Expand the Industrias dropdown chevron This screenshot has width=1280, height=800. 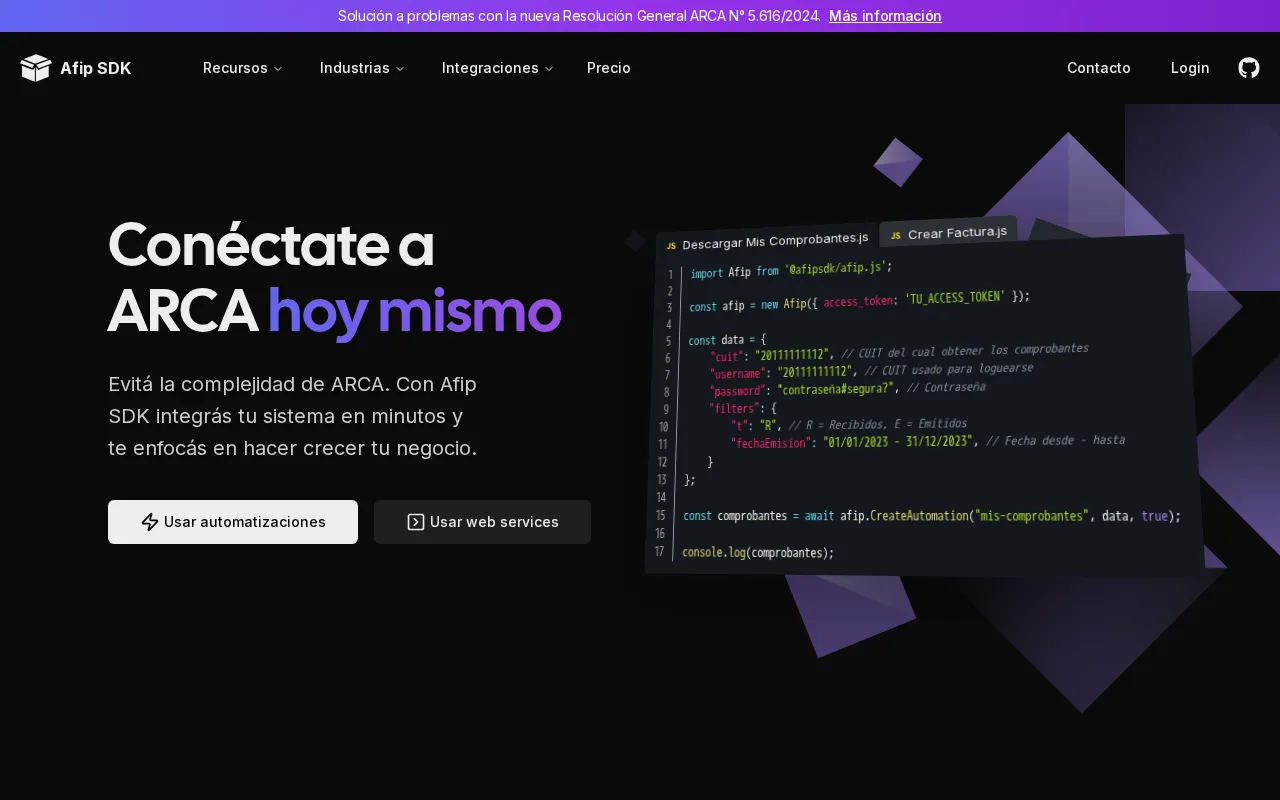pos(400,69)
